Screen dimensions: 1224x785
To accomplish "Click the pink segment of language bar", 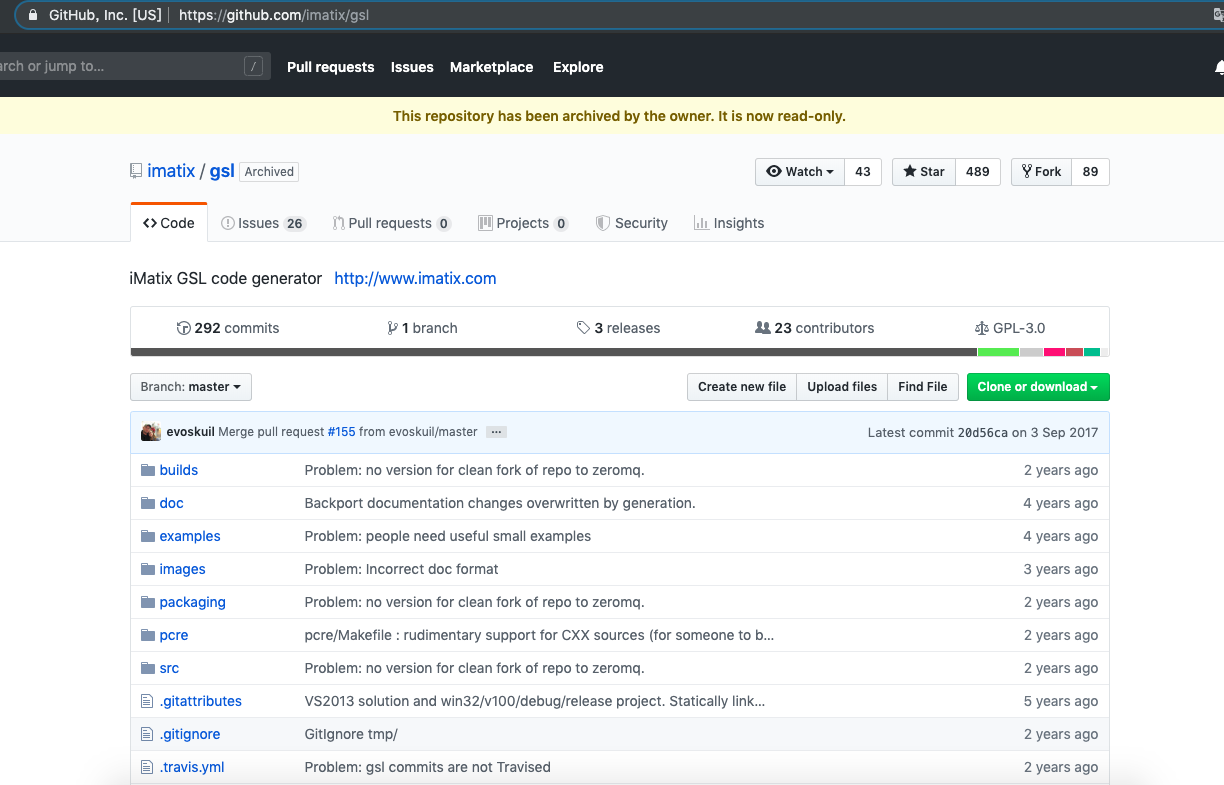I will [1054, 352].
